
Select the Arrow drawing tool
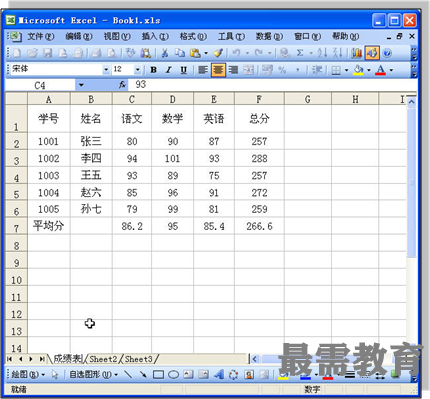[143, 374]
